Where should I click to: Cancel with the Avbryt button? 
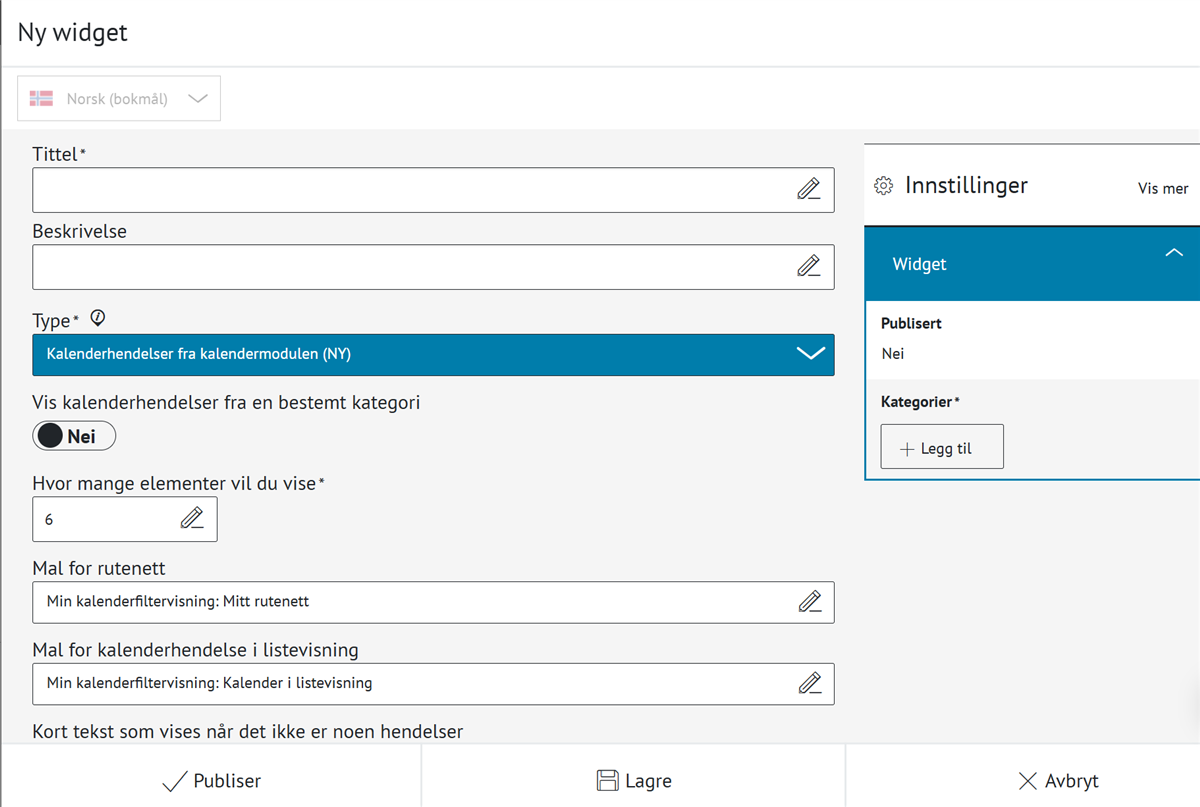[1058, 781]
